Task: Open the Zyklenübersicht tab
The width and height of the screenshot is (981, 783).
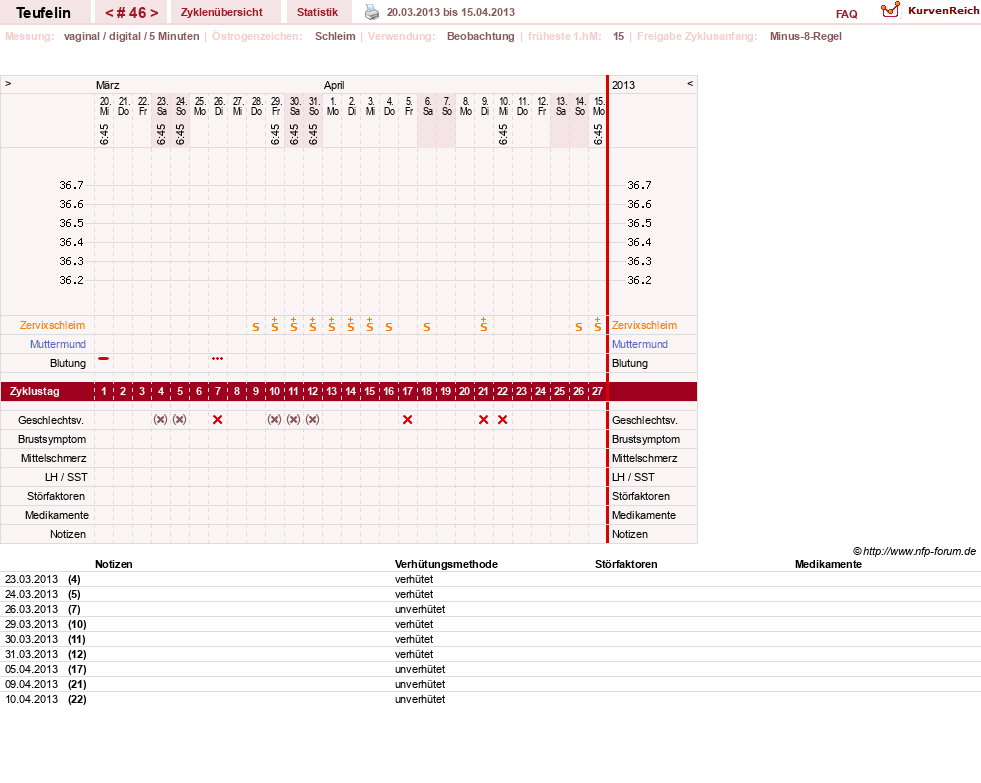Action: [x=221, y=12]
